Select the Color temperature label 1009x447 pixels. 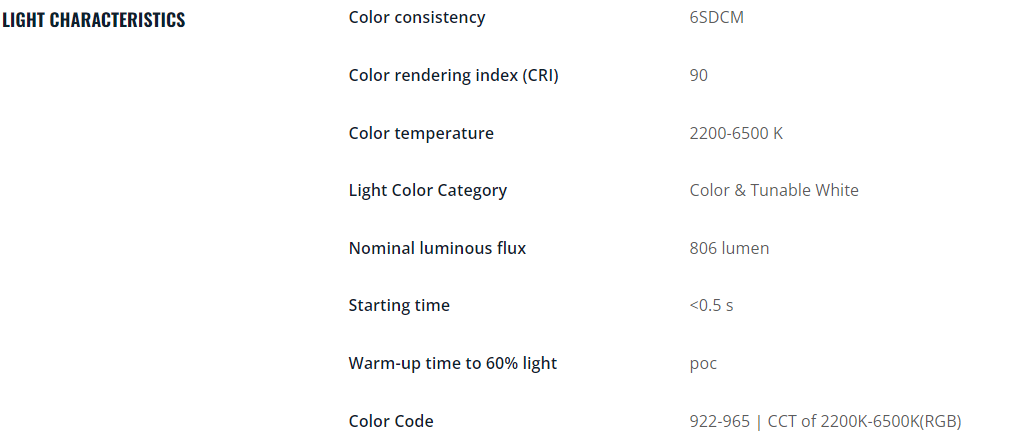pyautogui.click(x=421, y=133)
